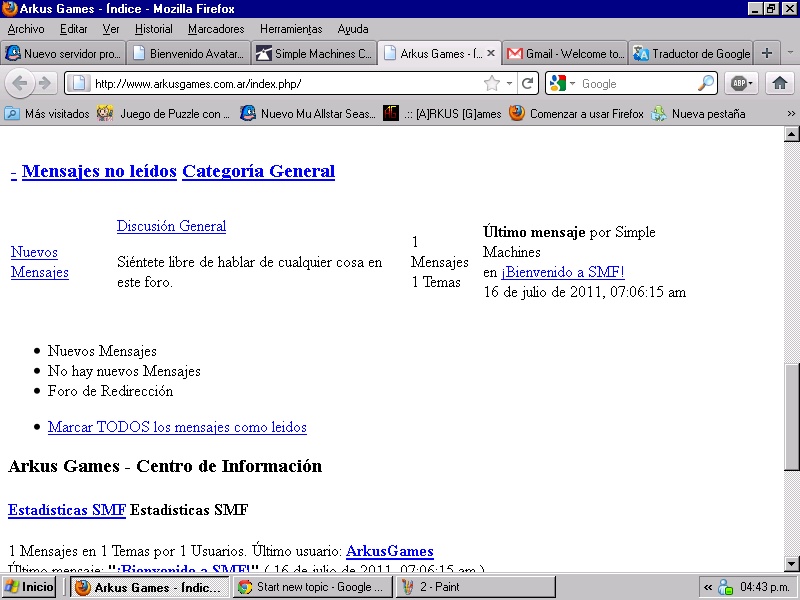Screen dimensions: 800x600
Task: Switch to Traductor de Google tab
Action: pyautogui.click(x=691, y=53)
